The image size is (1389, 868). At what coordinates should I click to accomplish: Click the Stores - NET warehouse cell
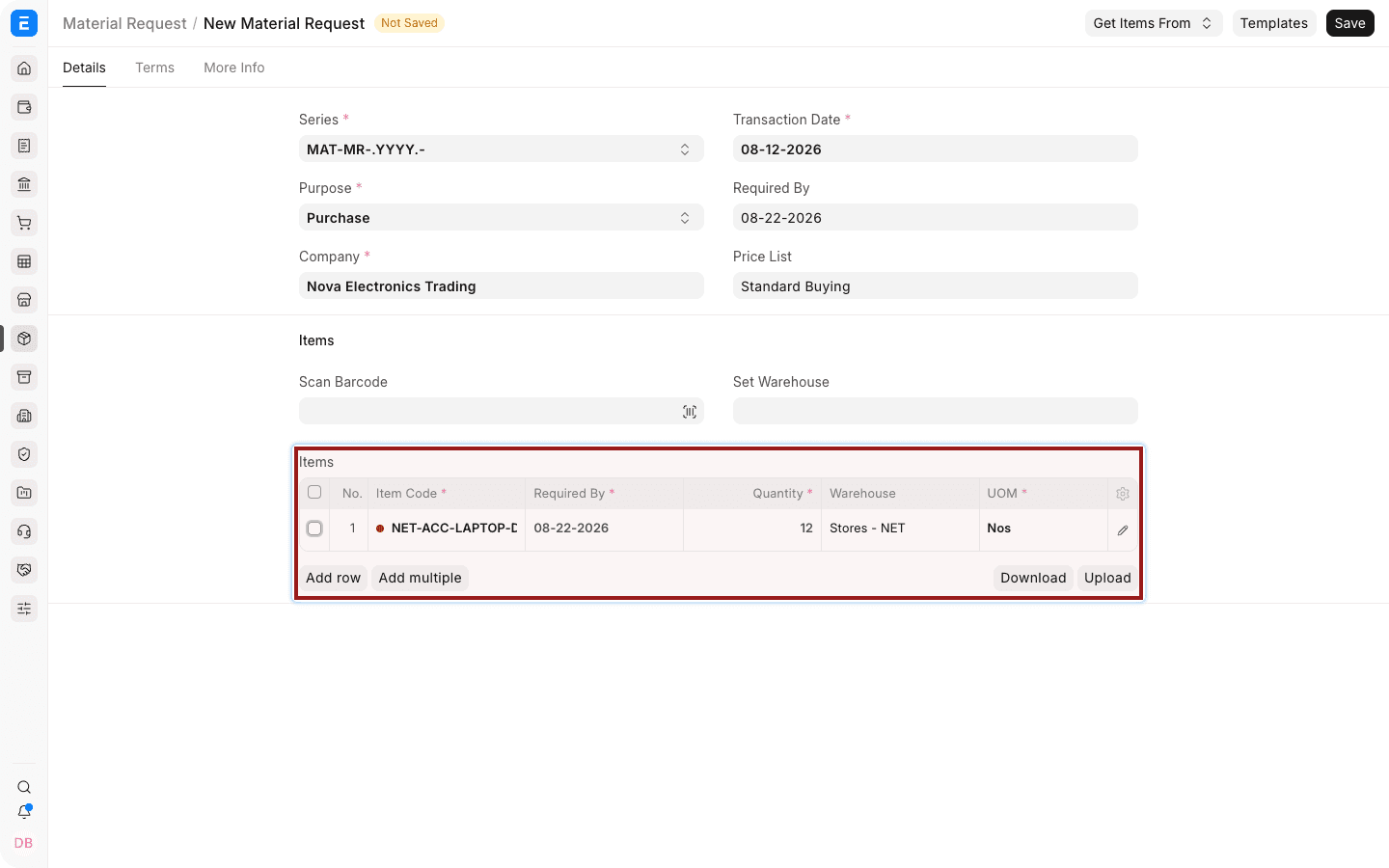coord(900,529)
